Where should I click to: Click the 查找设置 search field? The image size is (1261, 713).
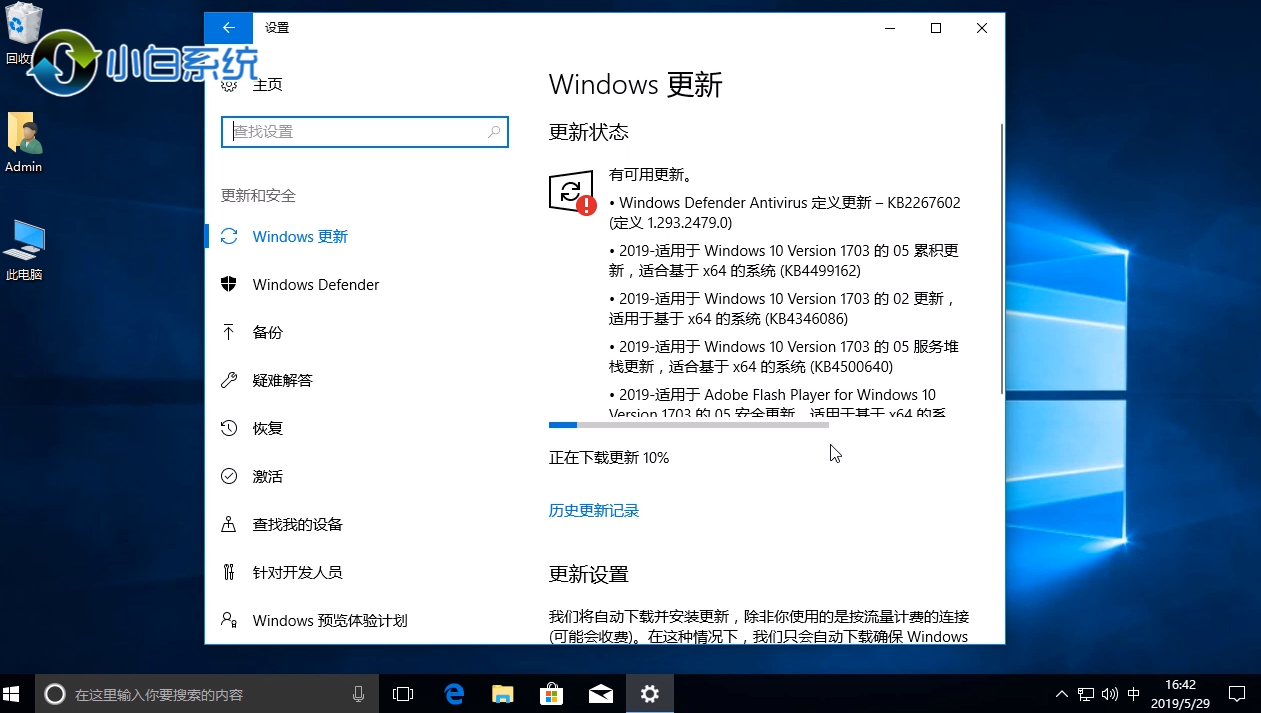(365, 132)
